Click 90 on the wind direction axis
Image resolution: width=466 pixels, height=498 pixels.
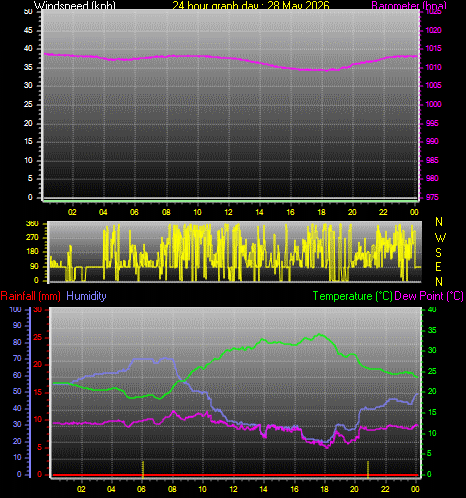[34, 266]
